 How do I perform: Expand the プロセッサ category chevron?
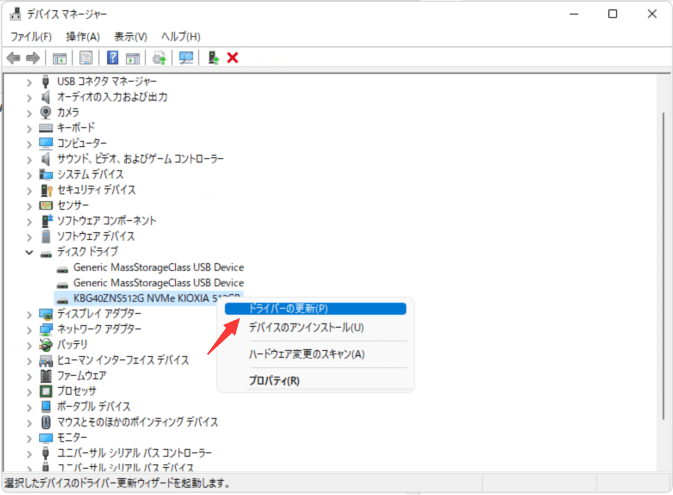point(29,392)
